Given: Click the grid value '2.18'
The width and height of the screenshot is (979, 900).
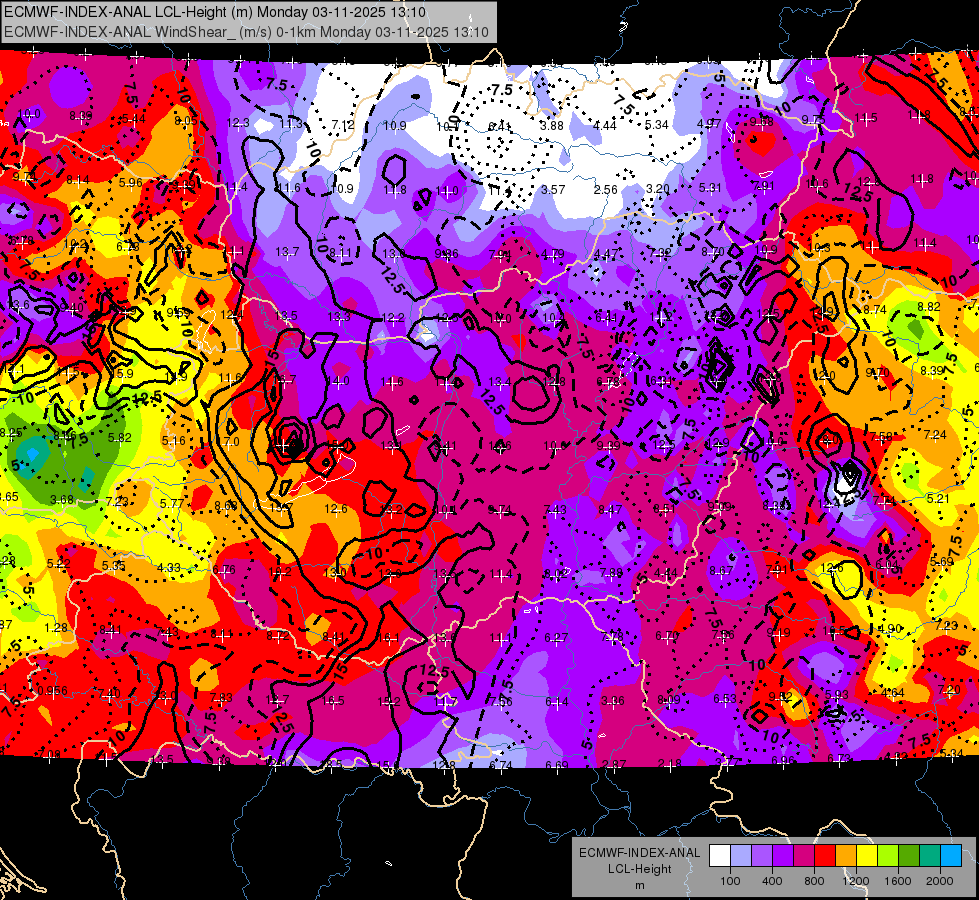Looking at the screenshot, I should (x=670, y=764).
